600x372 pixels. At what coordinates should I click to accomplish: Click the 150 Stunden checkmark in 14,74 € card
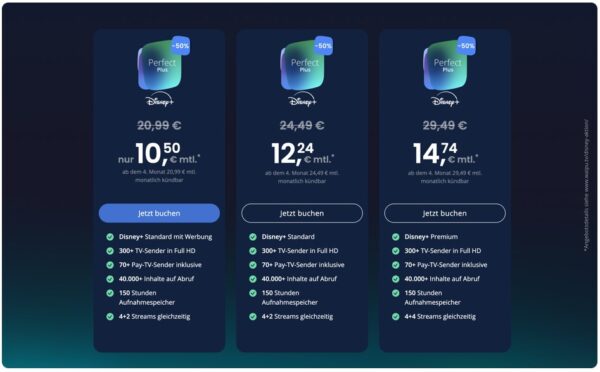tap(396, 293)
